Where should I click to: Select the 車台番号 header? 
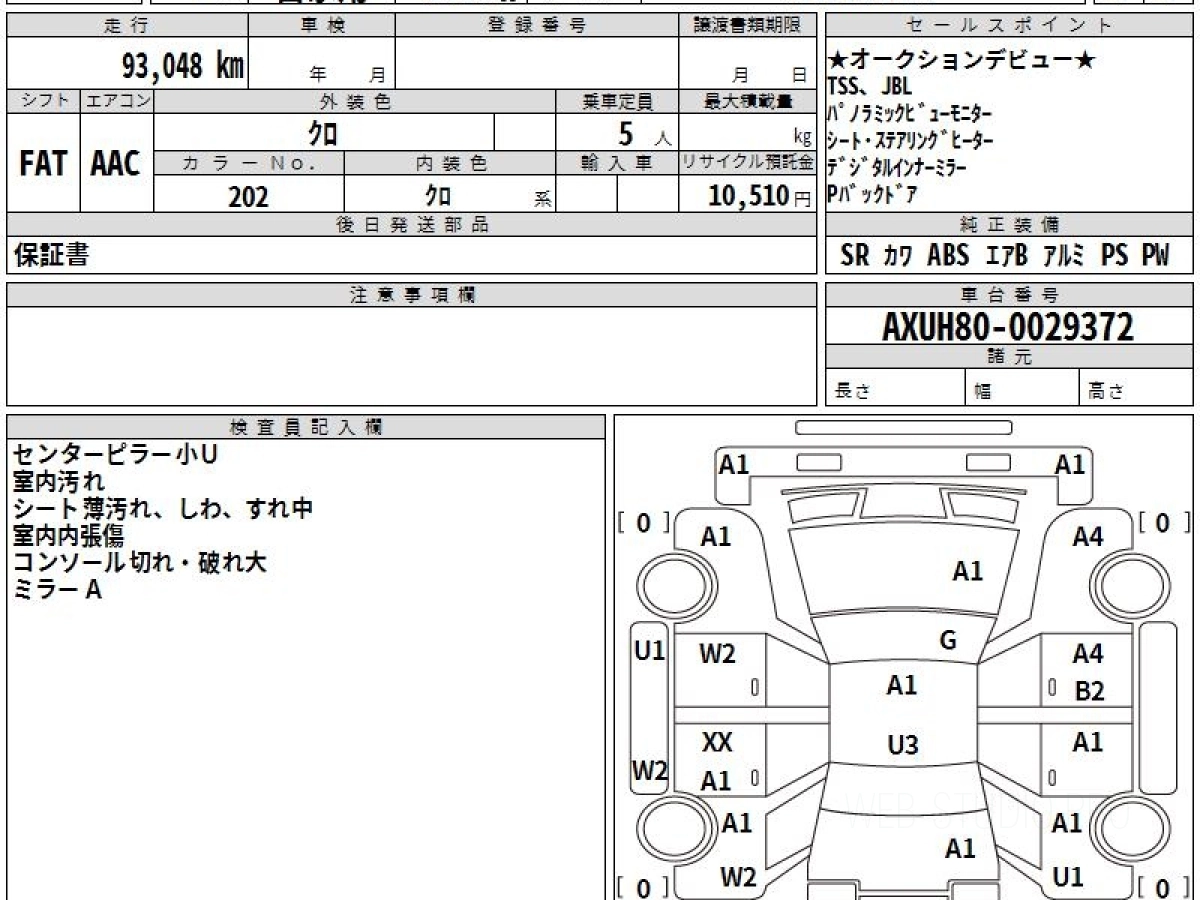click(x=1010, y=294)
